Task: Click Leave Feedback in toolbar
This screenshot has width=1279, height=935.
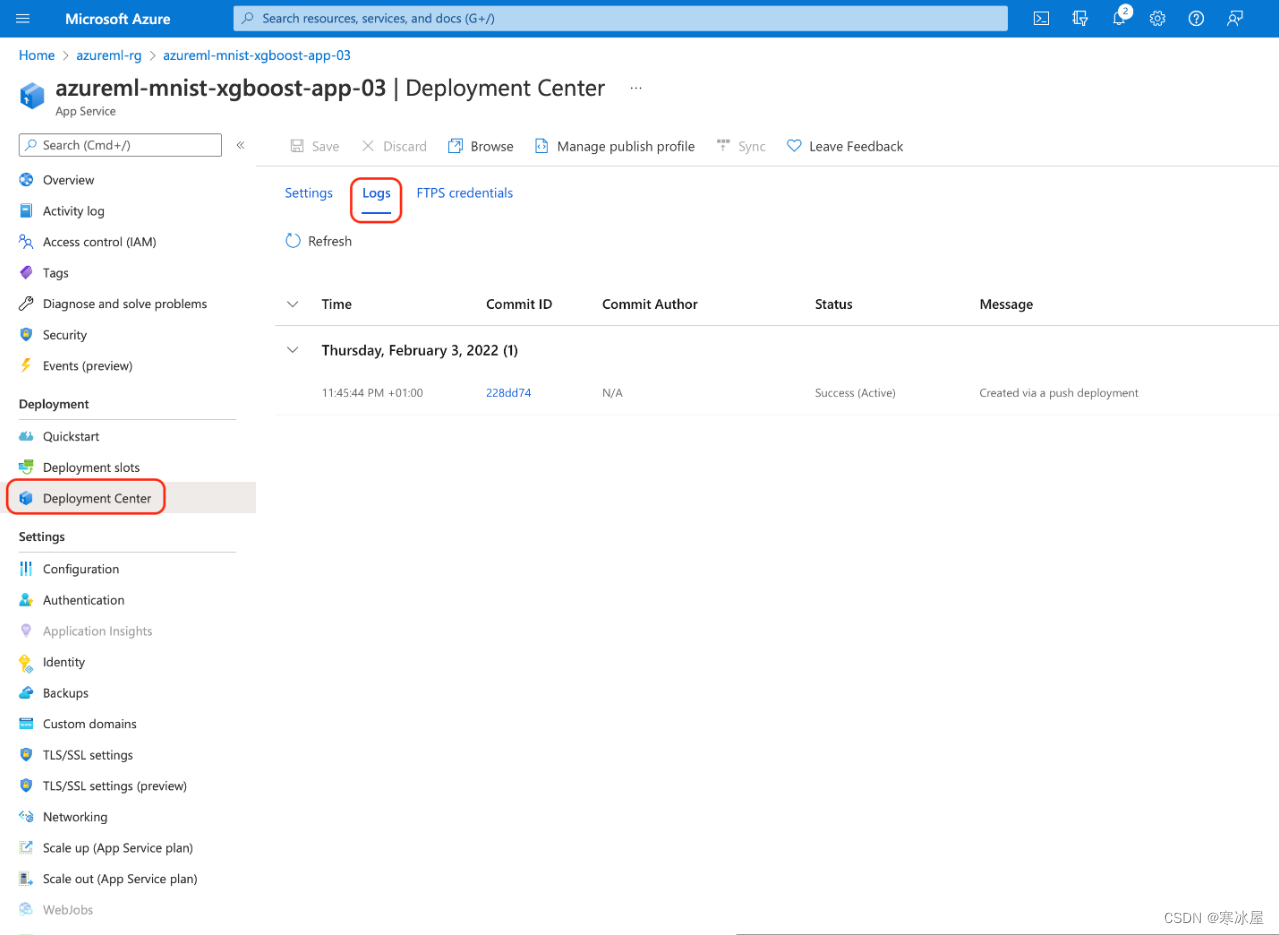Action: coord(845,146)
